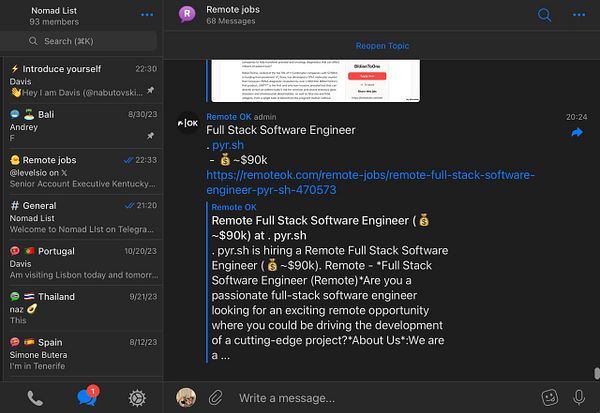Viewport: 600px width, 413px height.
Task: Start voice message with microphone icon
Action: click(579, 397)
